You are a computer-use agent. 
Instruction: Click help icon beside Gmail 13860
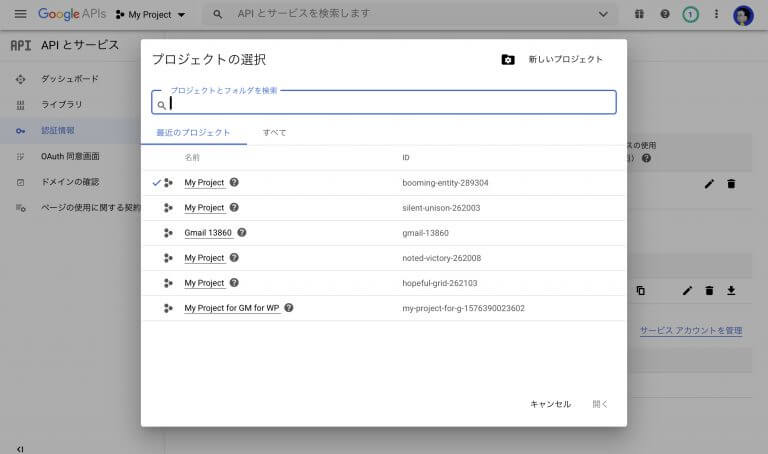pyautogui.click(x=241, y=232)
